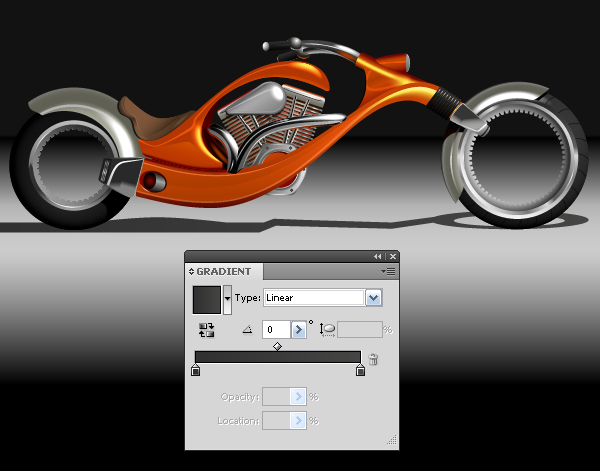Collapse the panel with double-arrow icon
Viewport: 600px width, 471px height.
pos(378,257)
